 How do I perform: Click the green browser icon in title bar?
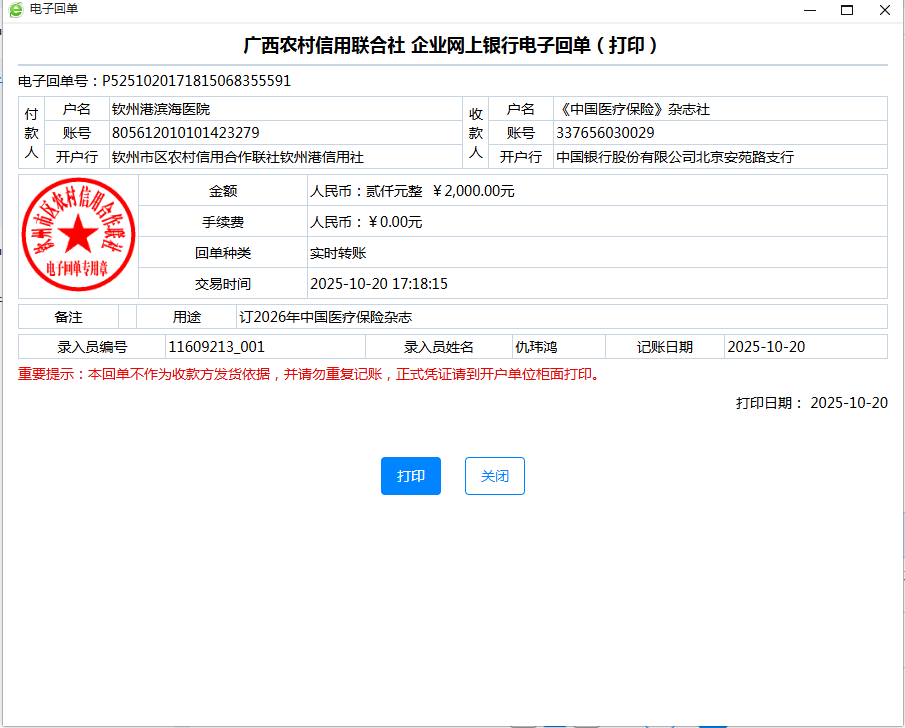pos(15,9)
